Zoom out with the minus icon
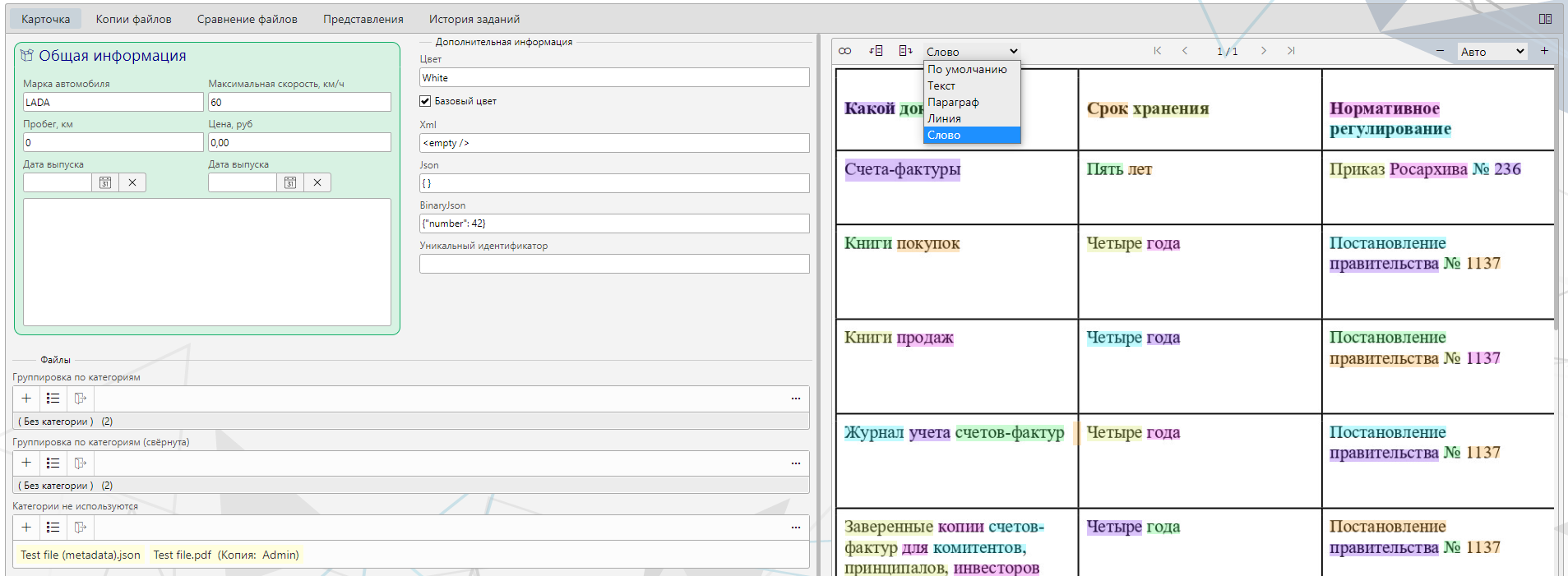Screen dimensions: 1568x576 coord(1440,51)
